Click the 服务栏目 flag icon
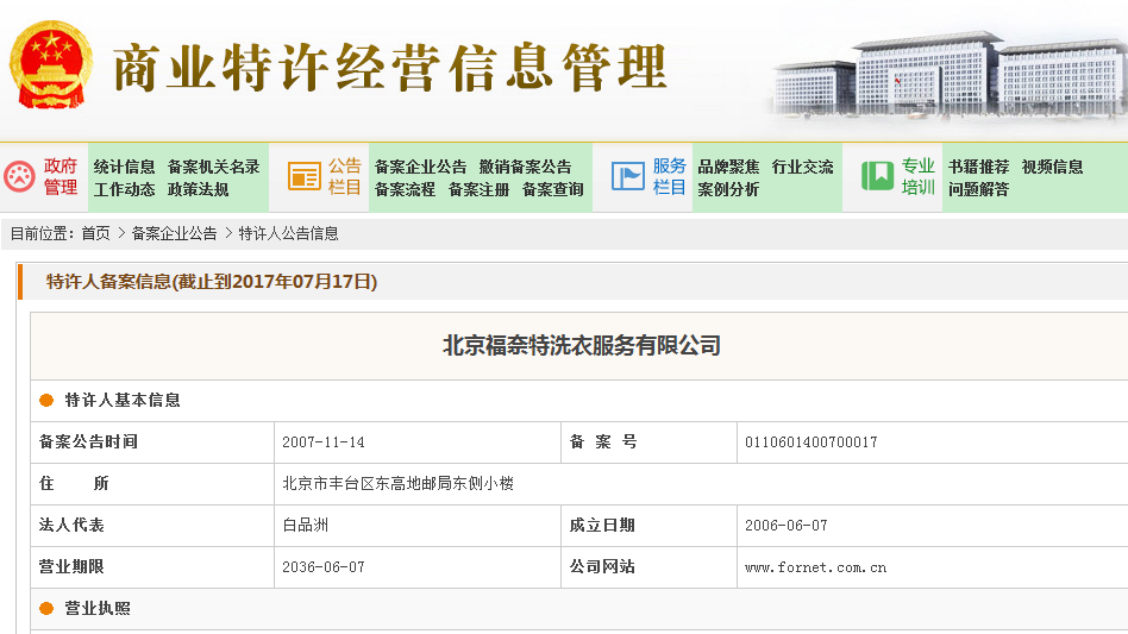Screen dimensions: 1128x634 628,177
